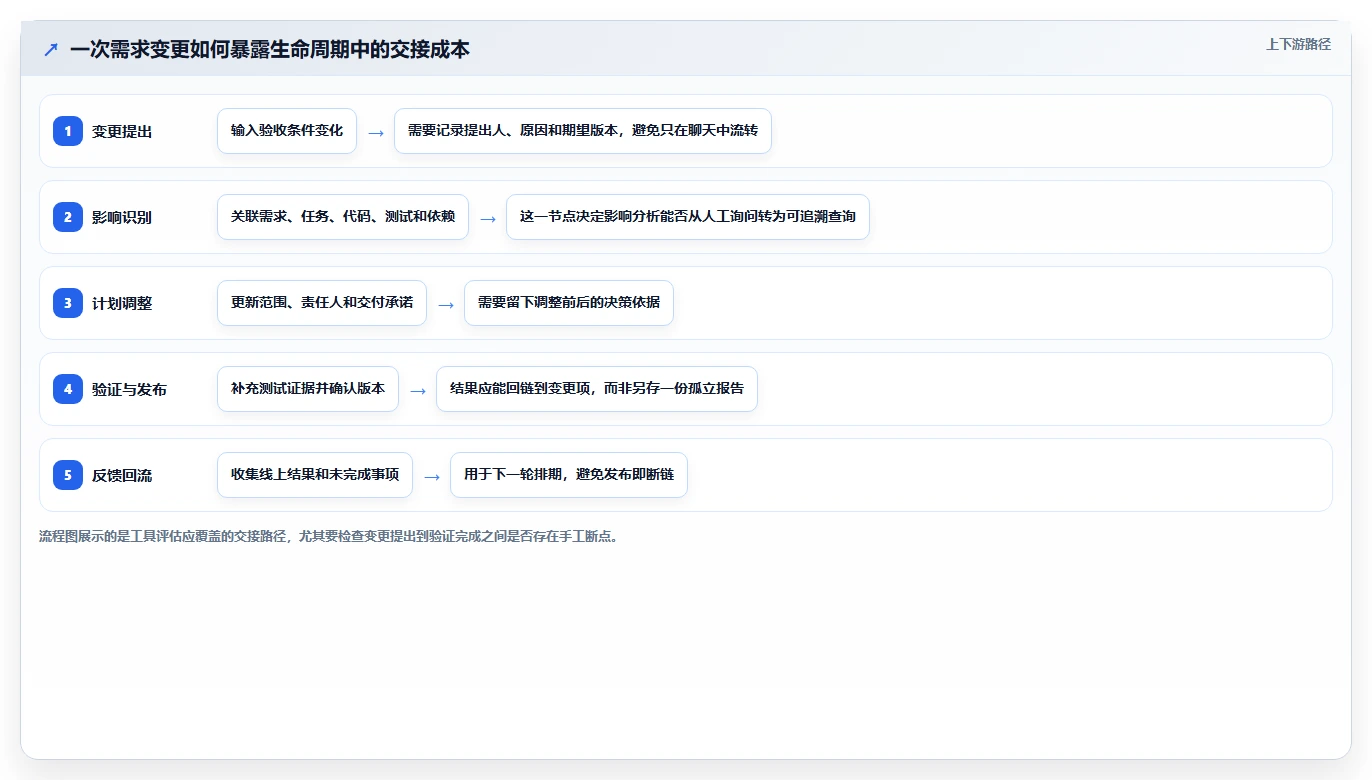The height and width of the screenshot is (780, 1372).
Task: Click the 需要记录提出人、原因和期望版本 box
Action: tap(583, 131)
